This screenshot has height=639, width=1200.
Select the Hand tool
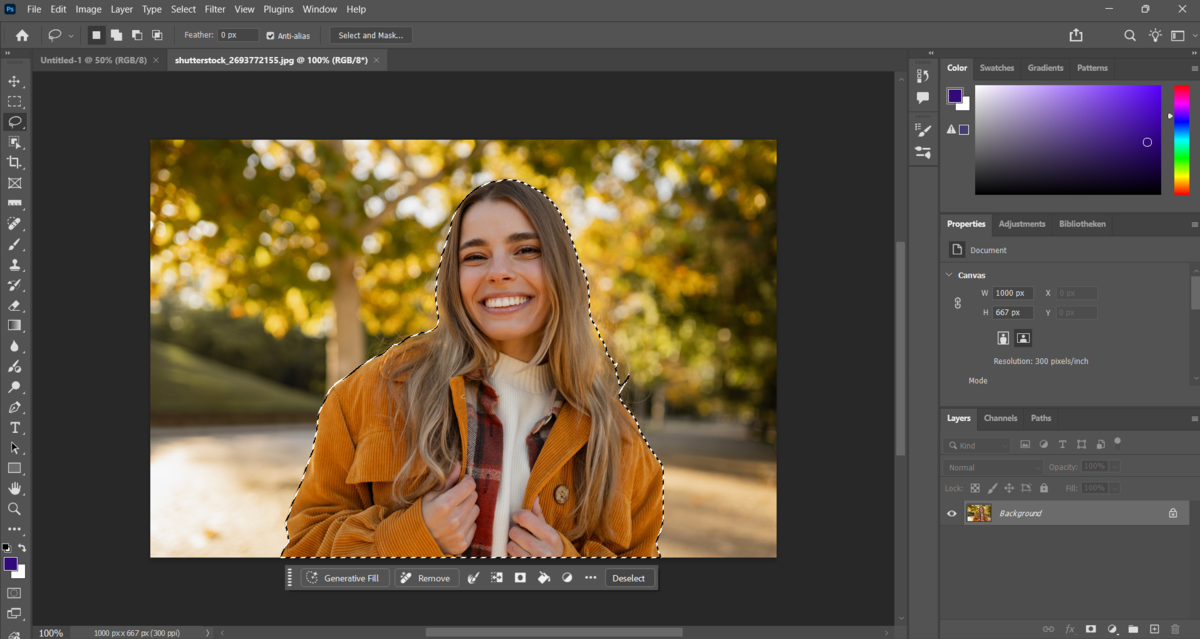pyautogui.click(x=14, y=488)
